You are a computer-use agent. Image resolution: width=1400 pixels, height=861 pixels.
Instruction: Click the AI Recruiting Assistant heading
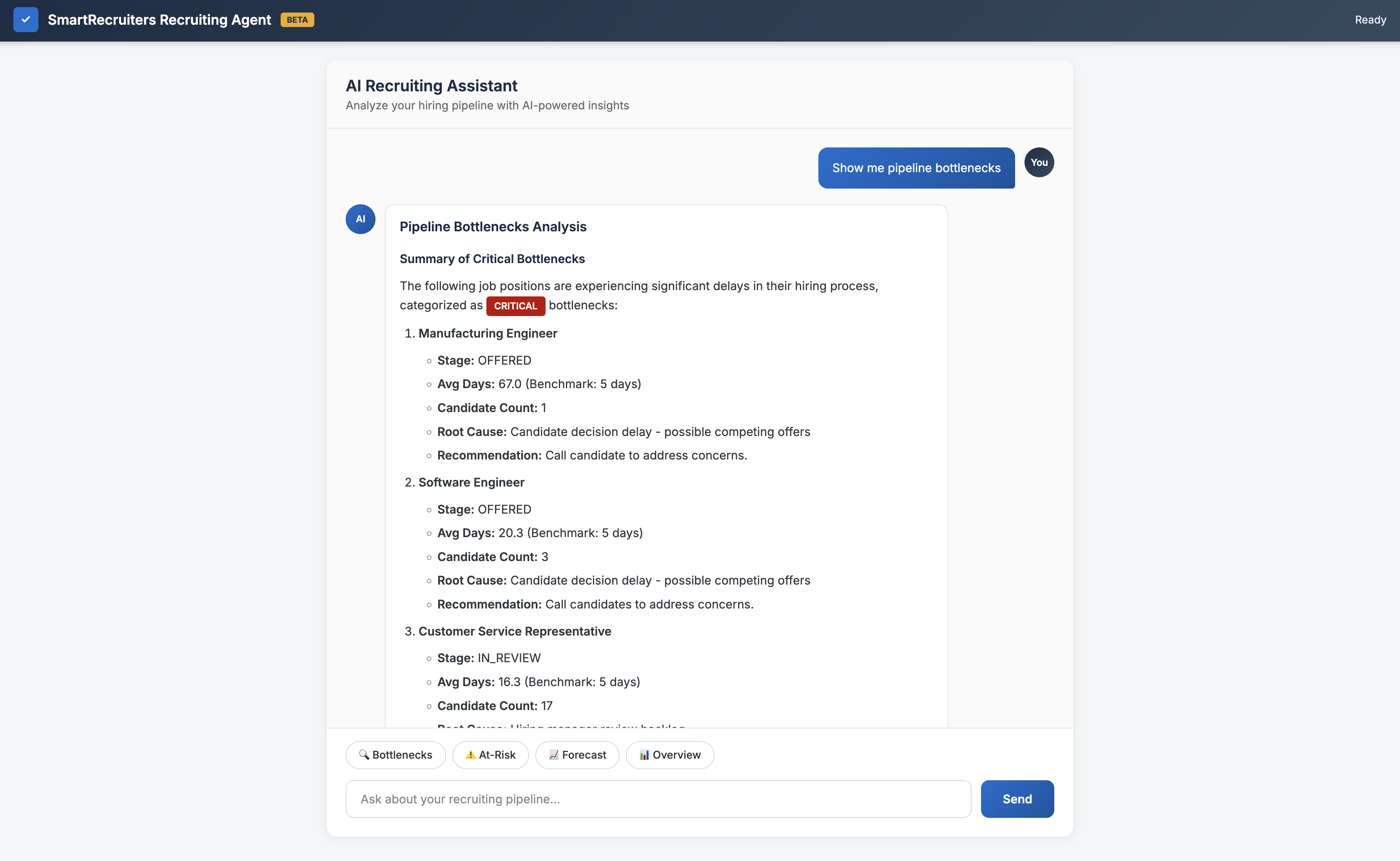(432, 85)
